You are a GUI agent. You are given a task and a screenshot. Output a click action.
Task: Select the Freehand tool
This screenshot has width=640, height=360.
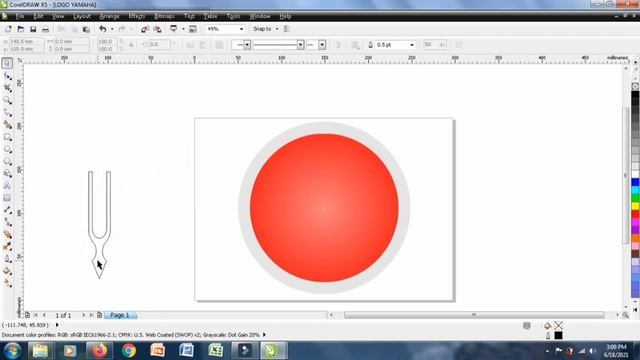pos(7,112)
